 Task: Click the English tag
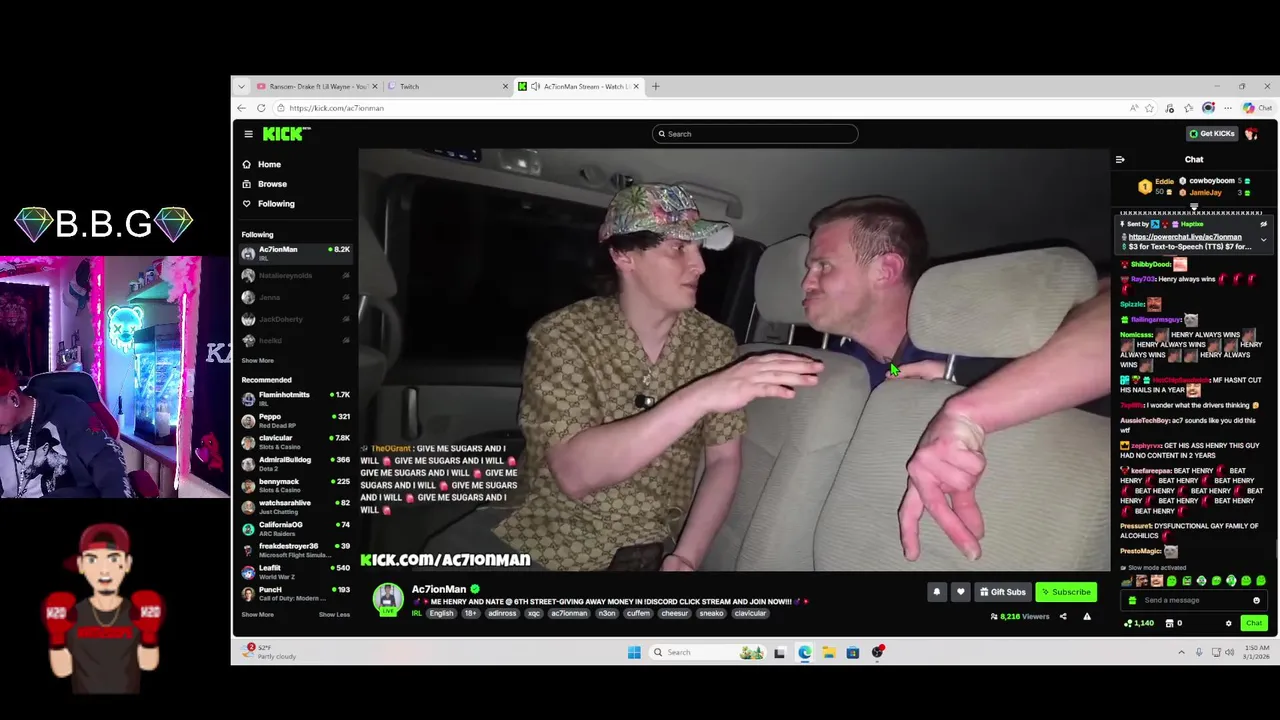pyautogui.click(x=441, y=614)
